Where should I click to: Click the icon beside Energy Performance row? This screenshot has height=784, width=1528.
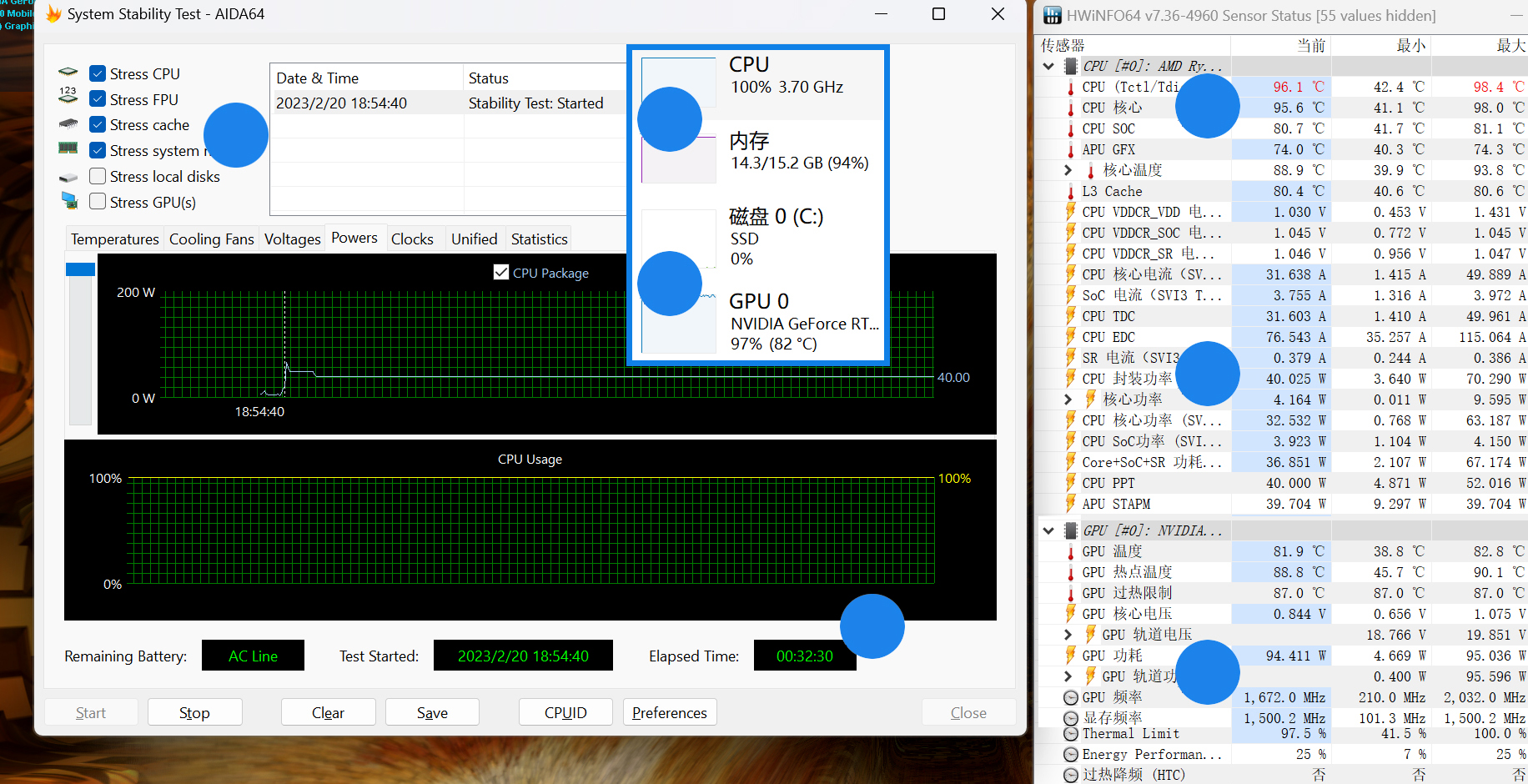click(1071, 755)
